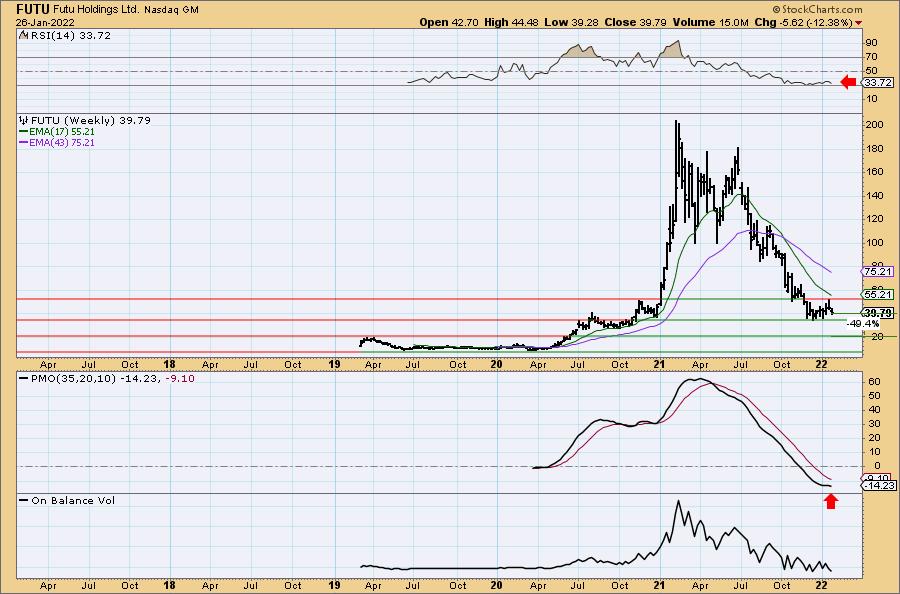Click the Futu Holdings Ltd. company name

[96, 10]
